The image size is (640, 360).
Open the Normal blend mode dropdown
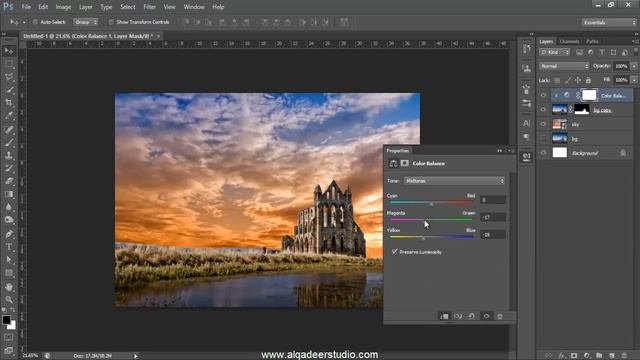564,66
